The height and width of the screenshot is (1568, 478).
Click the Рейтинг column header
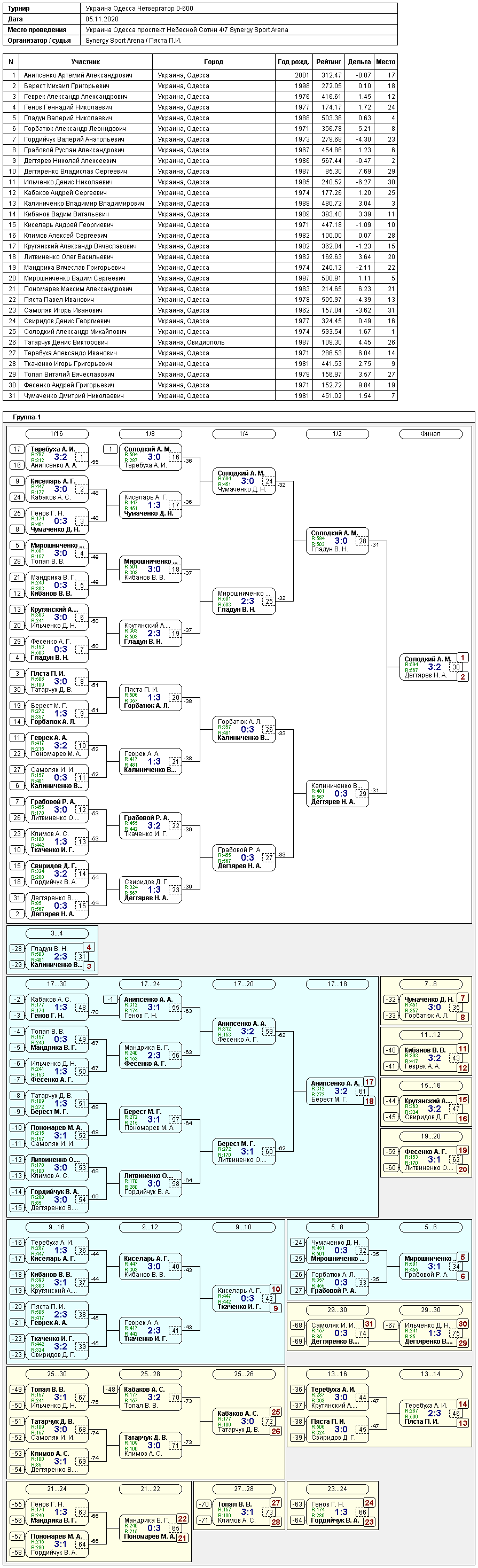click(x=328, y=61)
